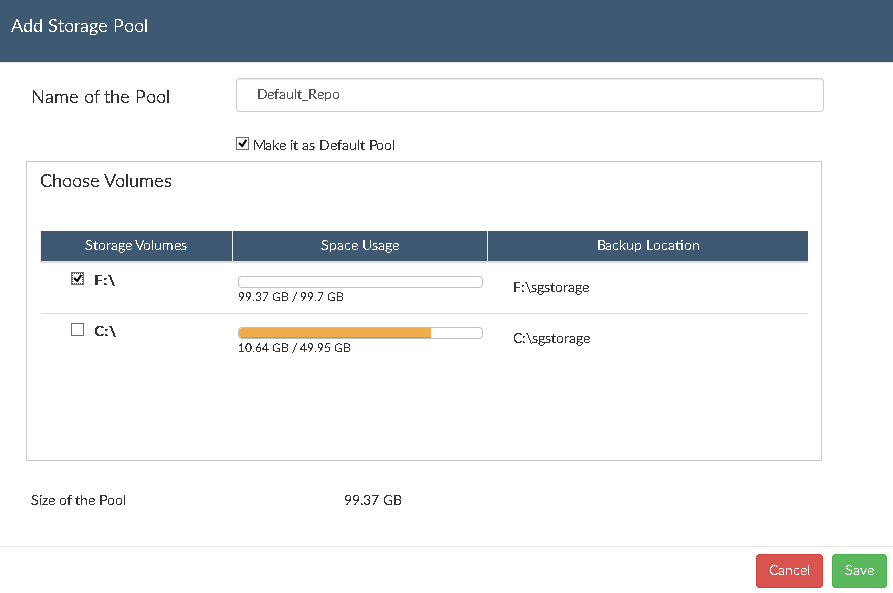Click the 99.37 GB / 99.7 GB usage text
The width and height of the screenshot is (893, 593).
pyautogui.click(x=291, y=297)
